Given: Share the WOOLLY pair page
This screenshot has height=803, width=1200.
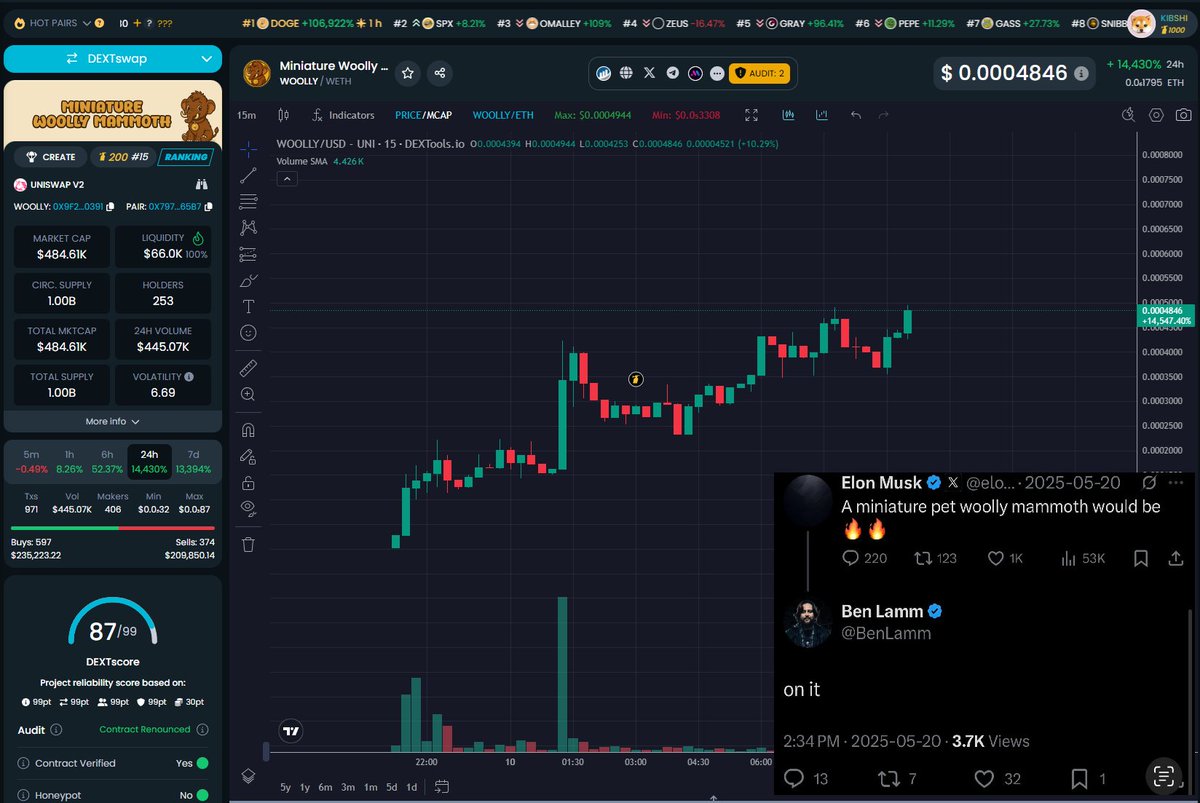Looking at the screenshot, I should 440,73.
